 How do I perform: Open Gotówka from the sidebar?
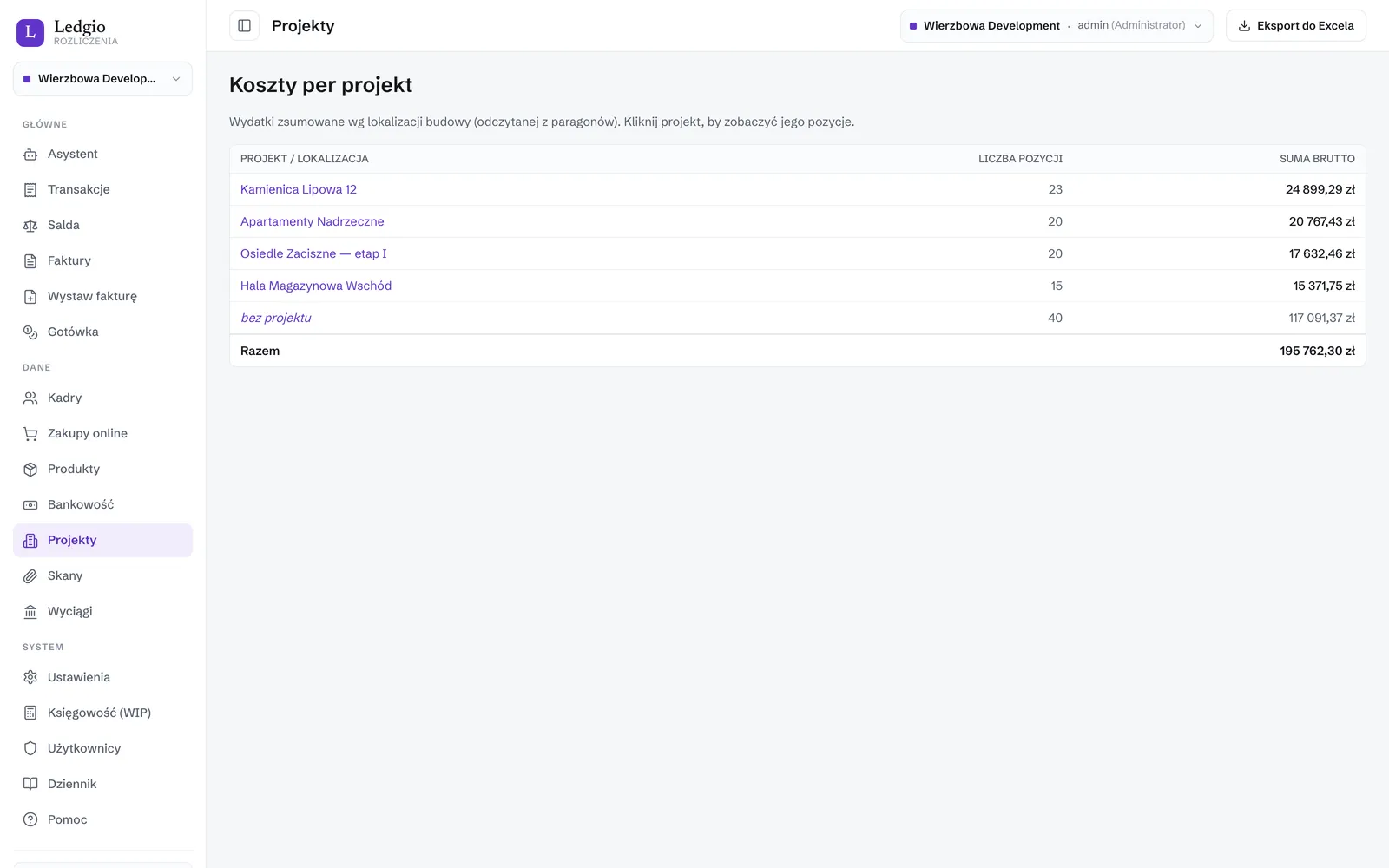pyautogui.click(x=102, y=332)
